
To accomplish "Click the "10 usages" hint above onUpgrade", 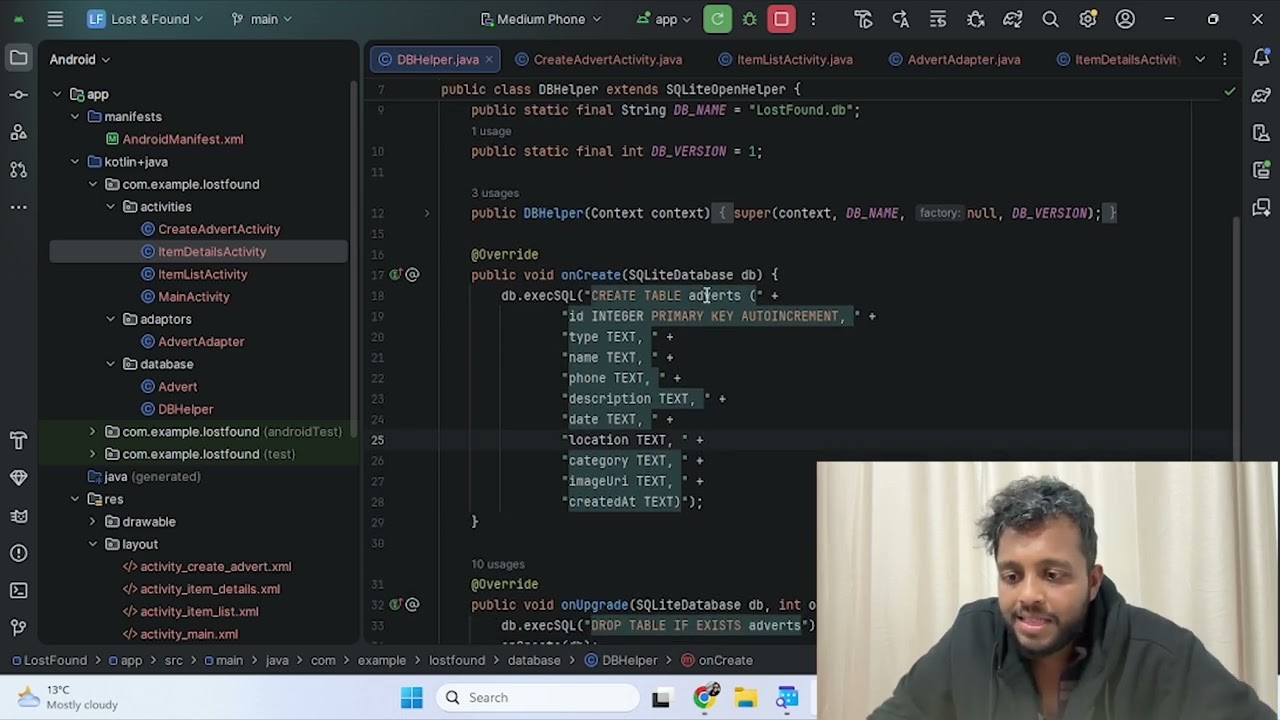I will [x=498, y=564].
